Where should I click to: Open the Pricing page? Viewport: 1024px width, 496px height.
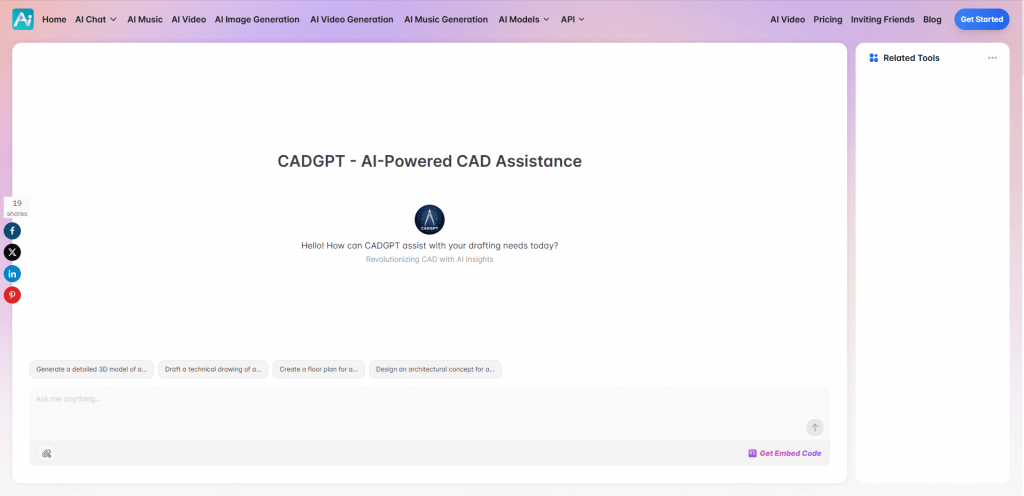coord(827,20)
